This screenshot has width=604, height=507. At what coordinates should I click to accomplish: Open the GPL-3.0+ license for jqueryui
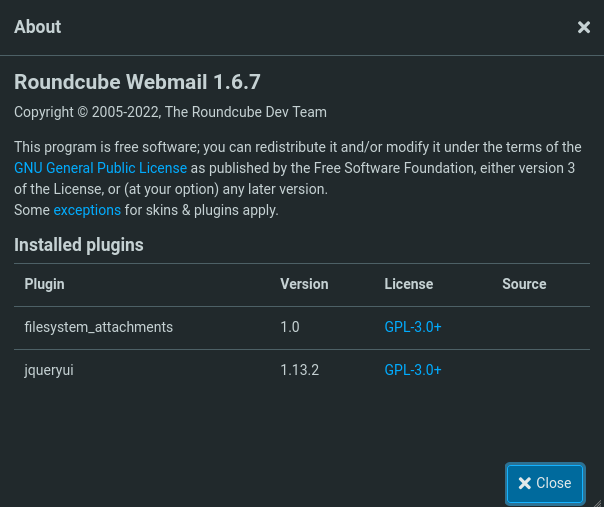tap(412, 370)
